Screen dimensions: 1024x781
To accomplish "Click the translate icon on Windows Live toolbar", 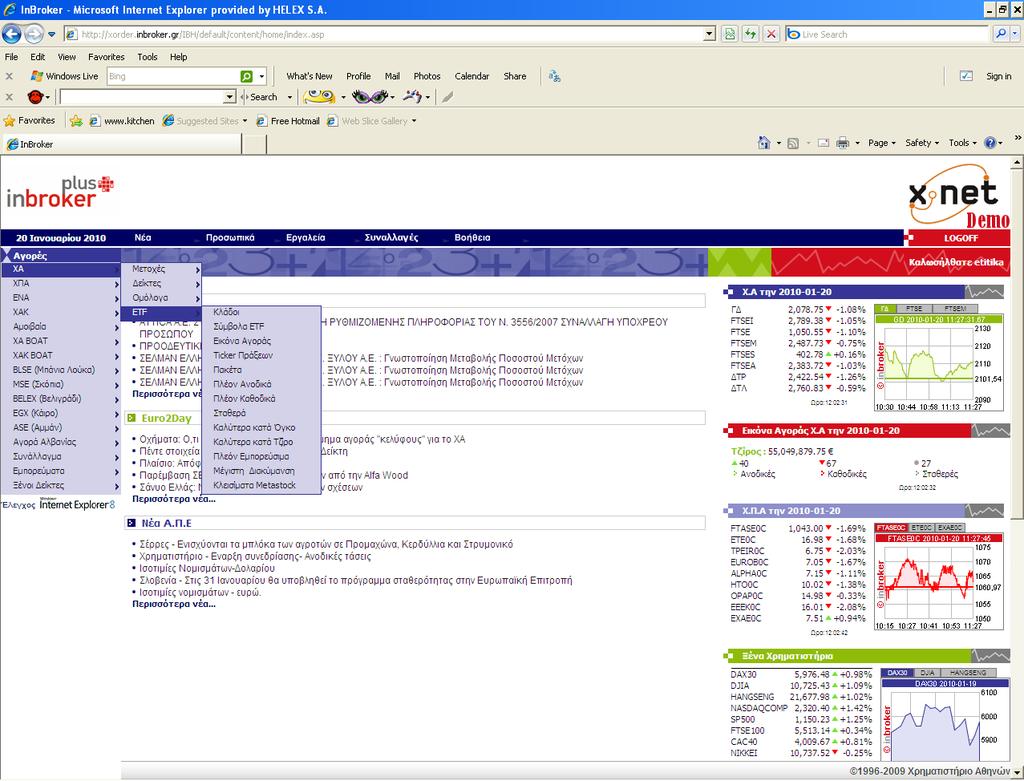I will point(554,76).
